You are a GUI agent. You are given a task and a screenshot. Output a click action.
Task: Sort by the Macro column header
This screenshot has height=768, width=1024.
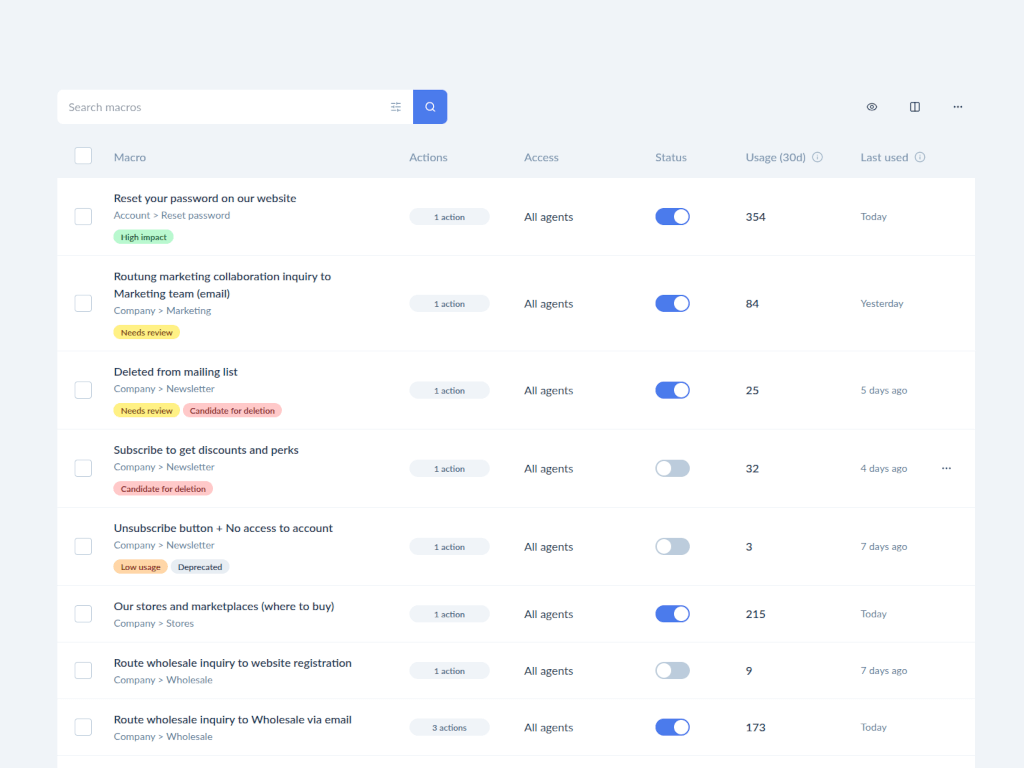[x=131, y=157]
